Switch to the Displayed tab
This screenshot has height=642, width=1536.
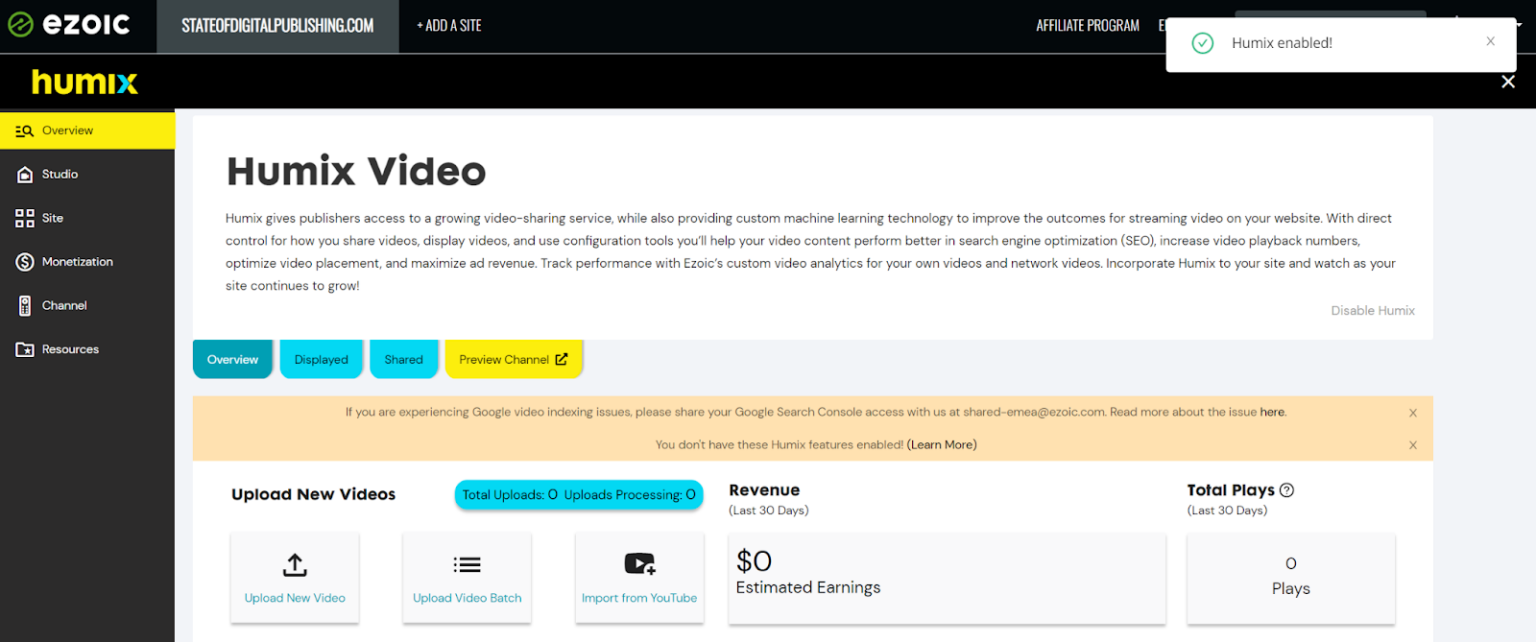[321, 358]
